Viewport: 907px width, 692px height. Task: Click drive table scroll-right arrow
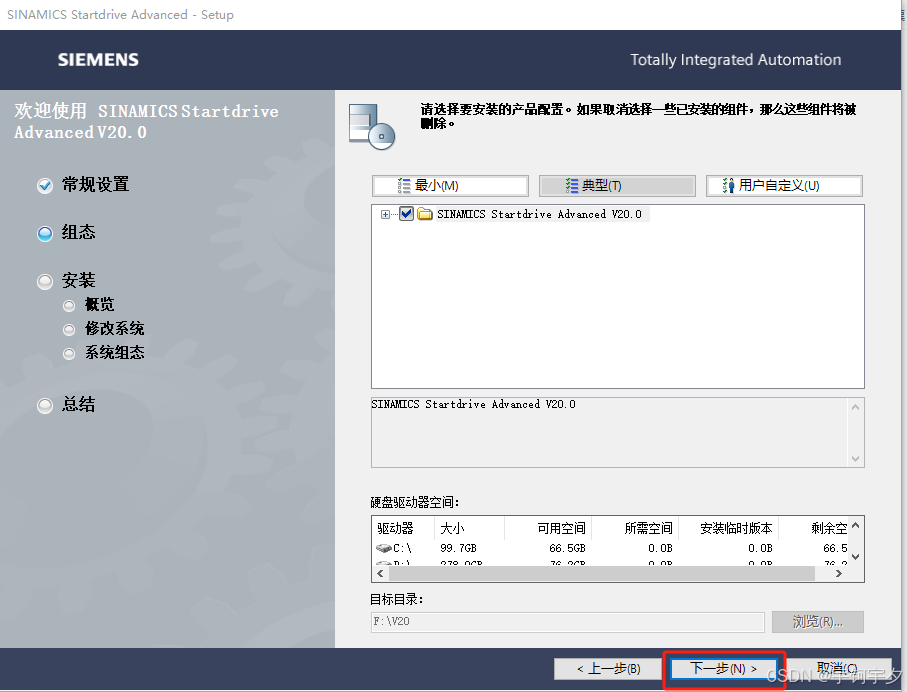[838, 573]
